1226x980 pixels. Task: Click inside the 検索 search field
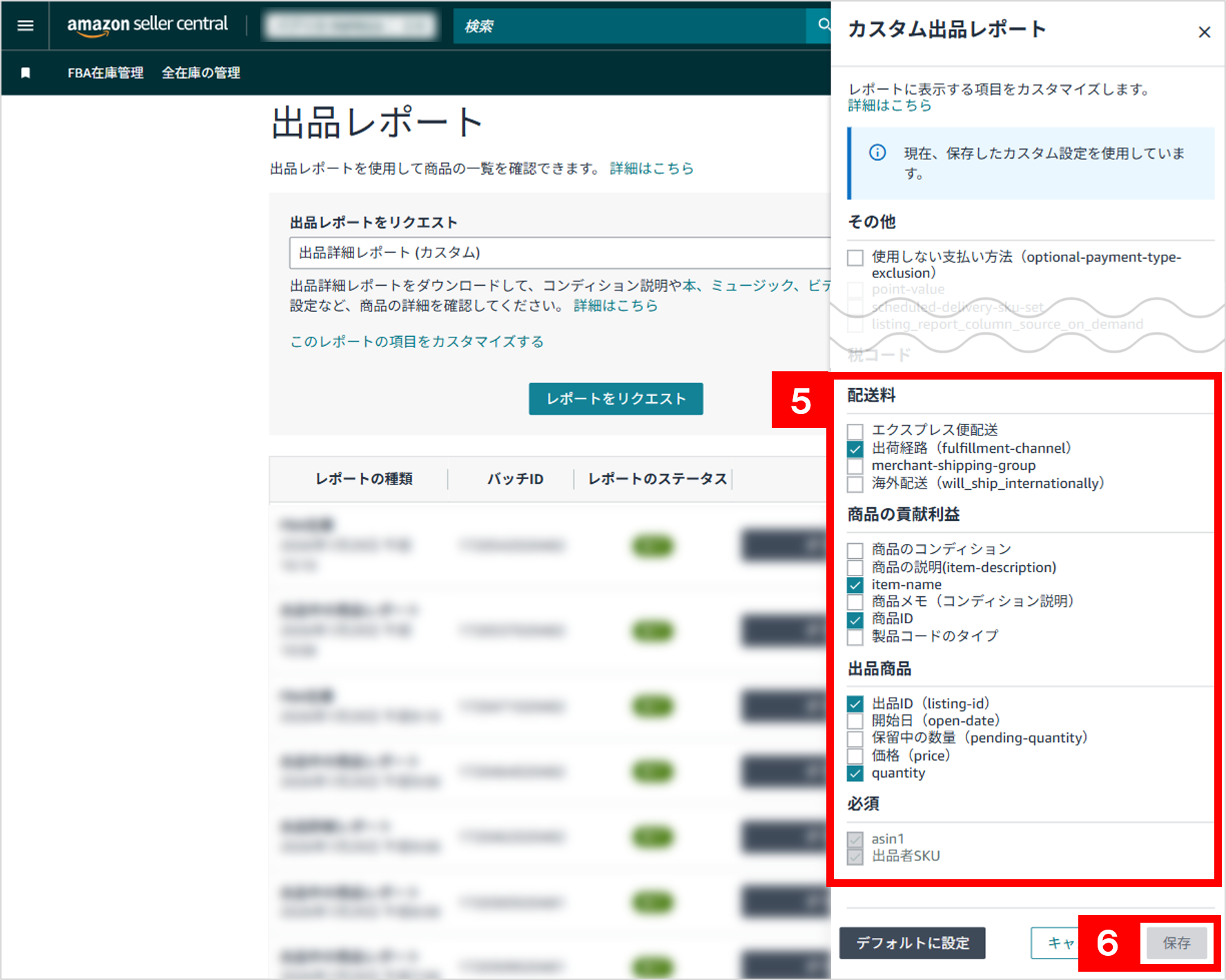tap(621, 26)
